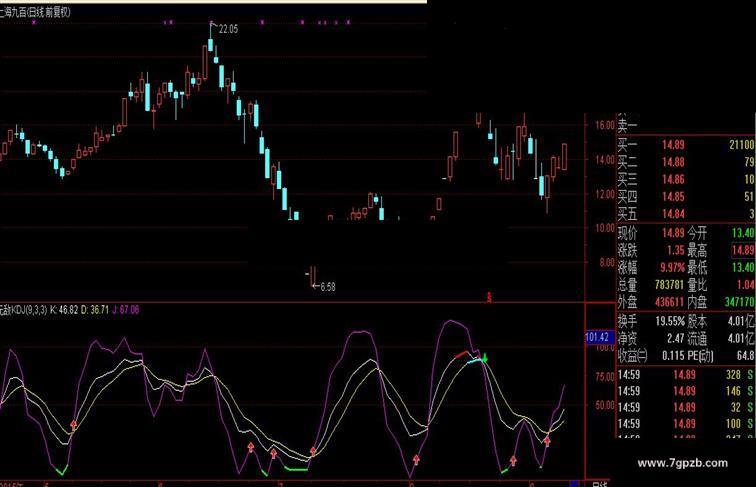Screen dimensions: 756x487
Task: Click the 现价 14.89 current price
Action: click(x=673, y=233)
